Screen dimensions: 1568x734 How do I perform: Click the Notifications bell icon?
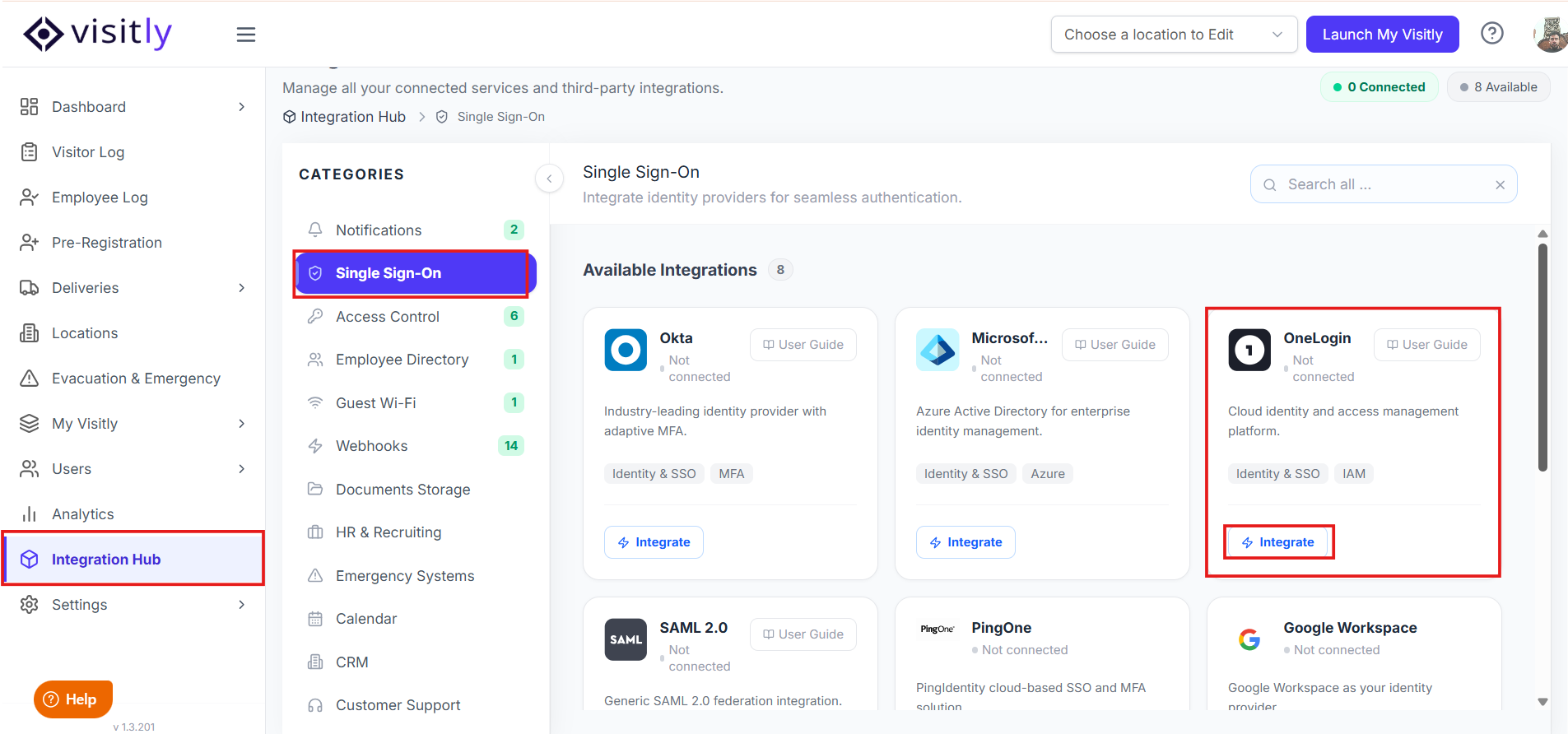315,230
